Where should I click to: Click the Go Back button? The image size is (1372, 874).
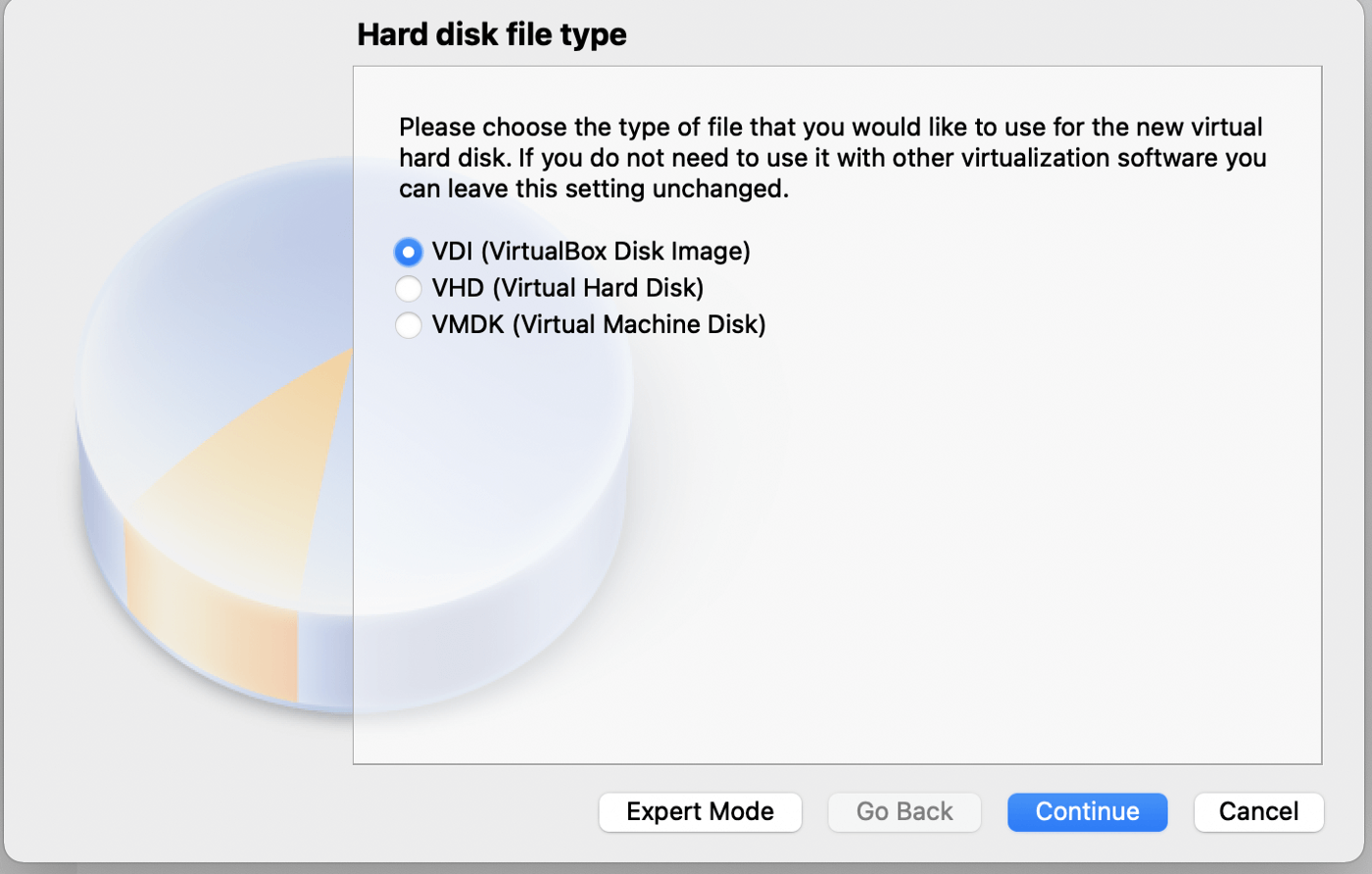904,811
